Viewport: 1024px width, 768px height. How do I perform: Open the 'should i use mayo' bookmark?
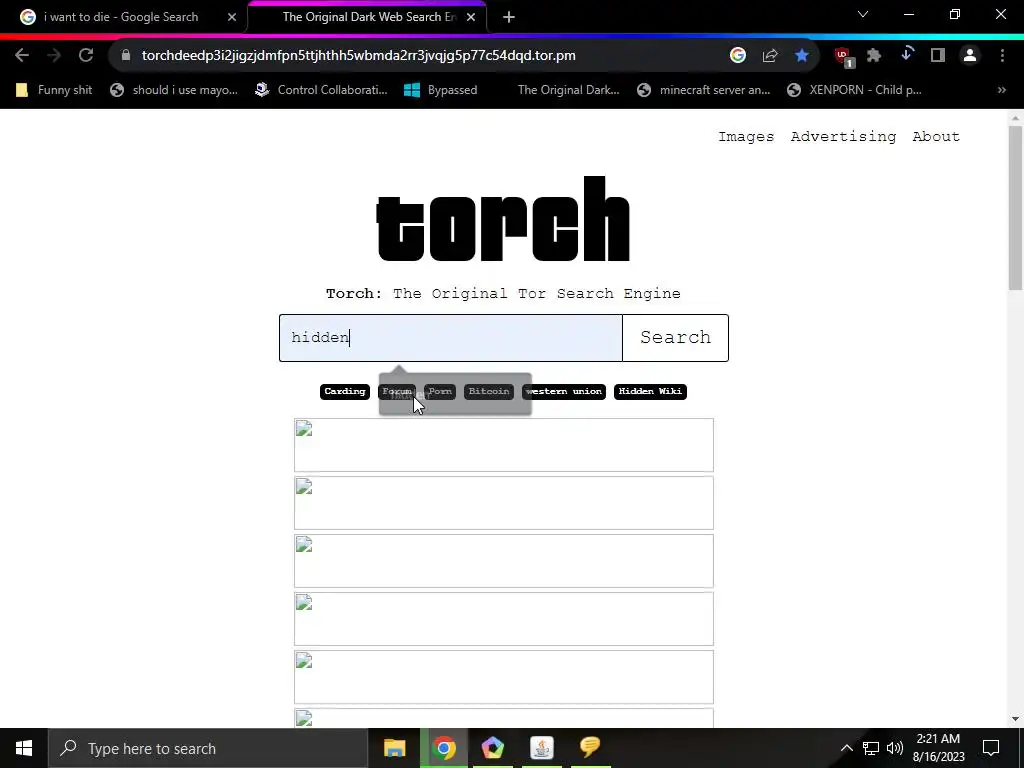(x=174, y=90)
